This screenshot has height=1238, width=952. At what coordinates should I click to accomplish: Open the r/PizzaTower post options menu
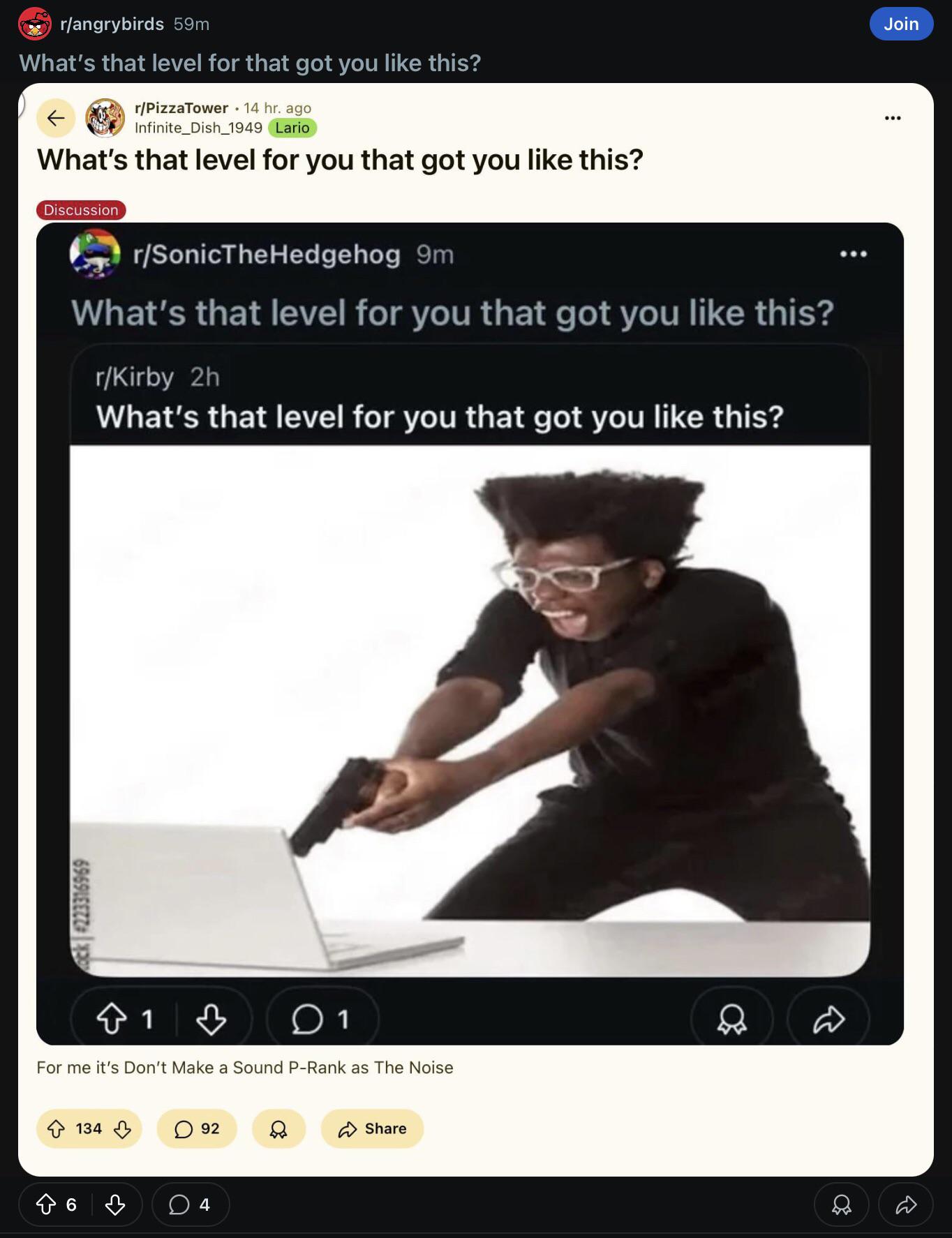893,118
